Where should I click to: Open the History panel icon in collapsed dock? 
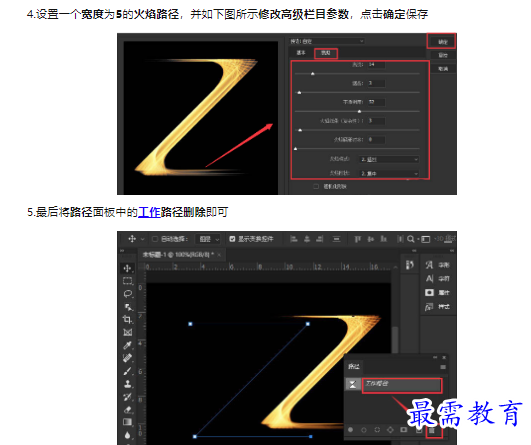[410, 265]
